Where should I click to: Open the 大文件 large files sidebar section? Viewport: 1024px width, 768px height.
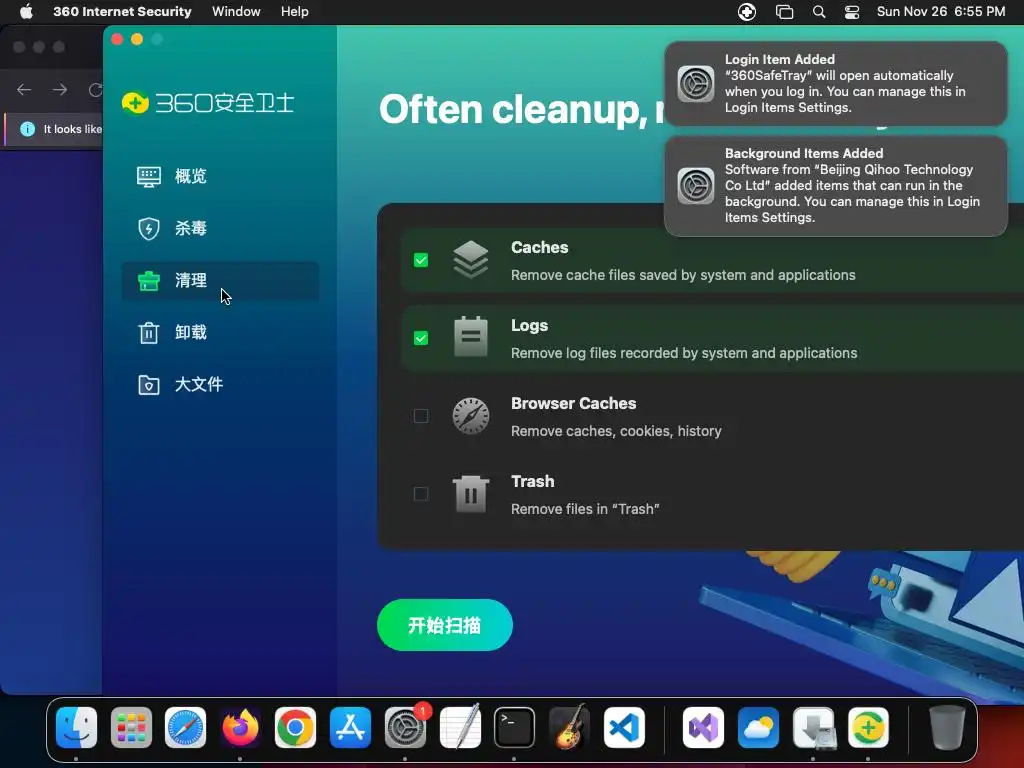[x=220, y=385]
